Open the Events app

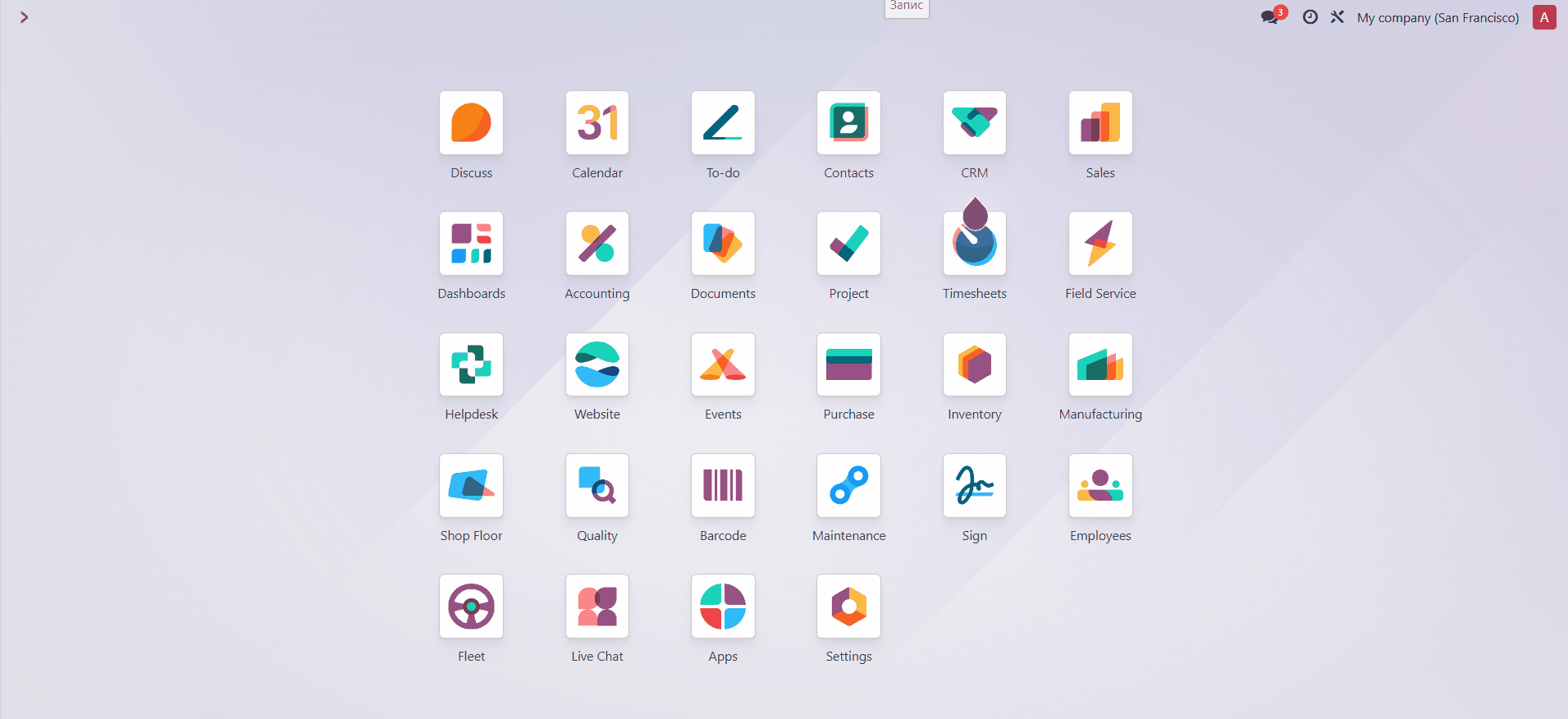723,364
